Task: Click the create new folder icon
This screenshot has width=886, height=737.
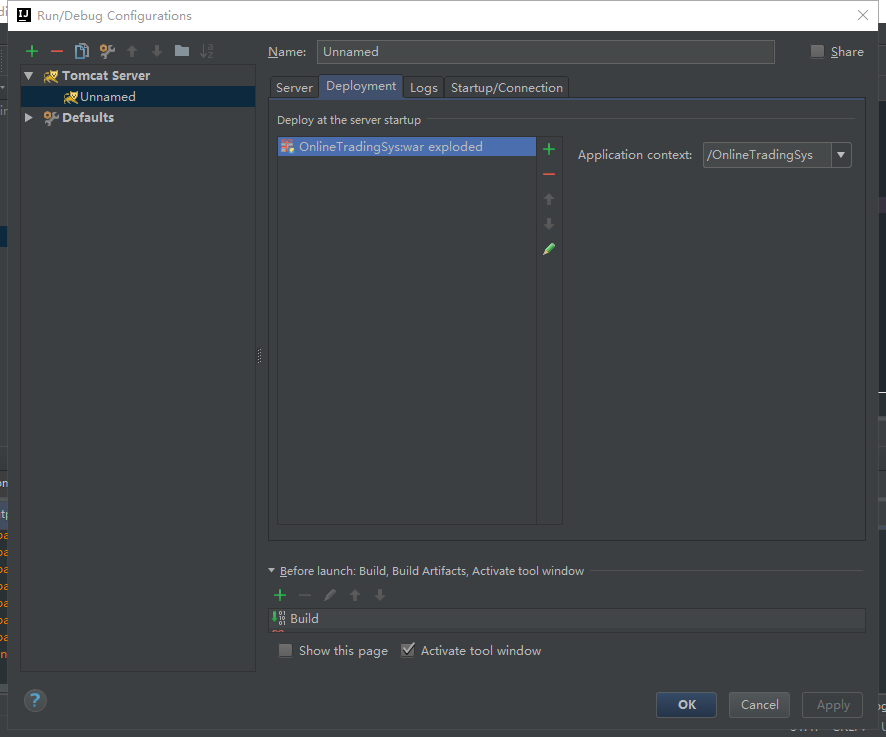Action: (181, 51)
